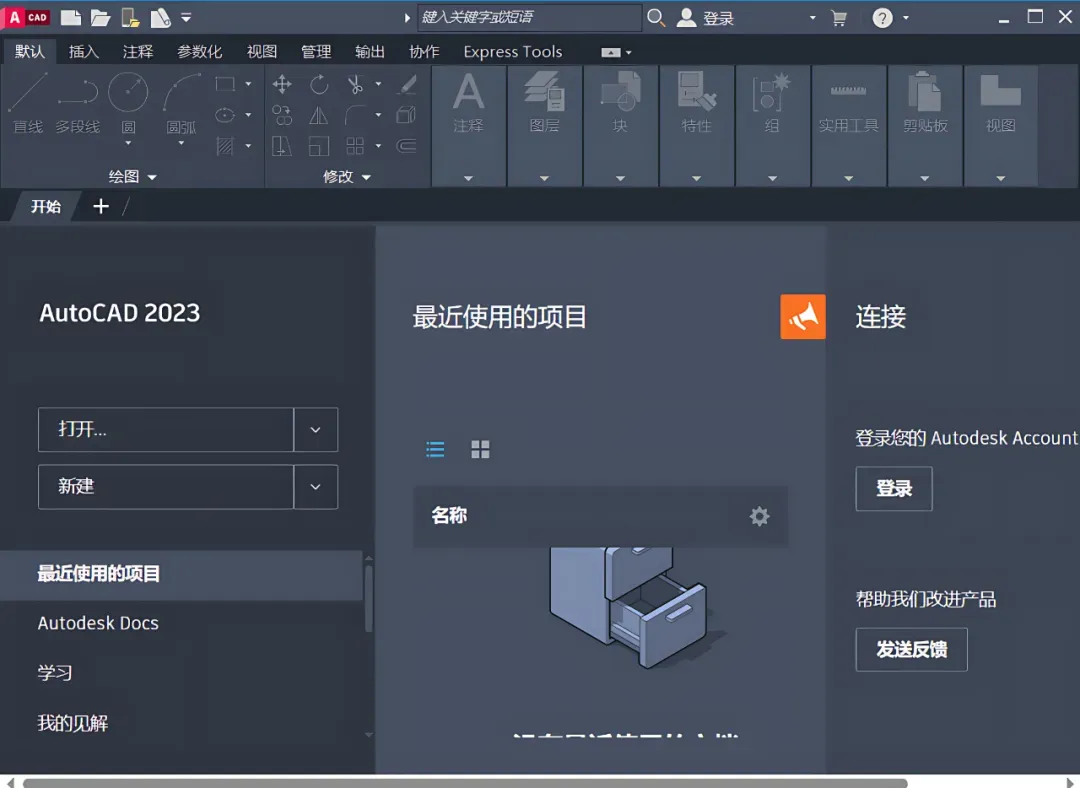Select the rectangle draw tool
The image size is (1080, 788).
tap(225, 84)
